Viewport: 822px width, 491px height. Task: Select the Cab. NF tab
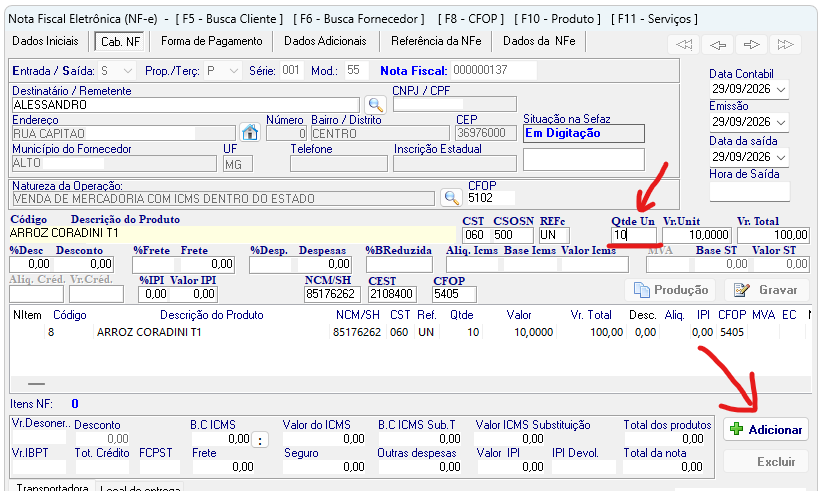coord(121,41)
